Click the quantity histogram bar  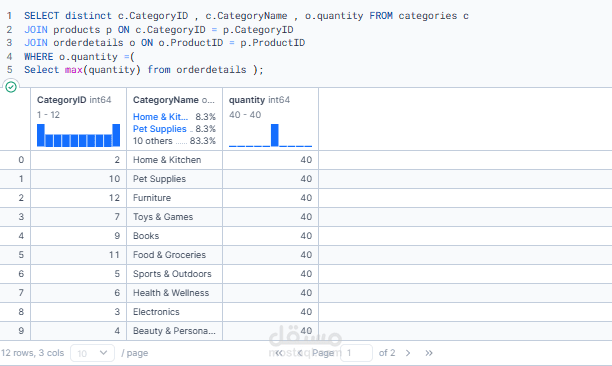click(275, 135)
